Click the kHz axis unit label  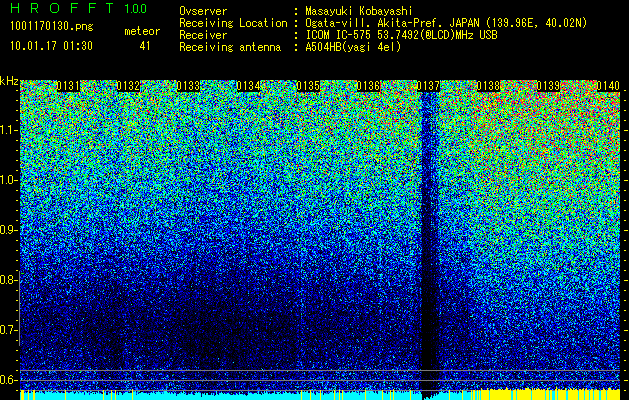pyautogui.click(x=9, y=81)
